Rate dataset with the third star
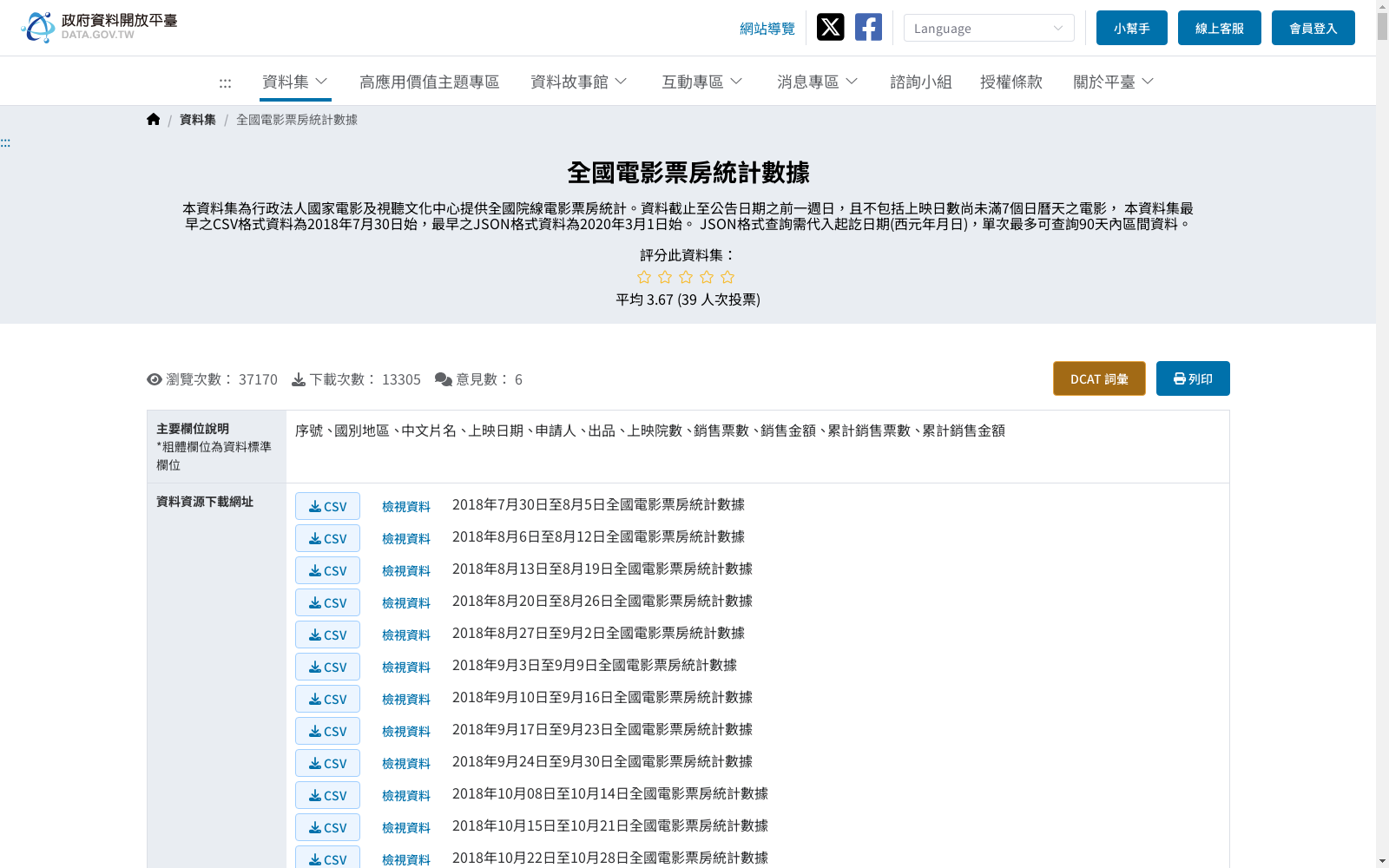Viewport: 1389px width, 868px height. point(686,277)
